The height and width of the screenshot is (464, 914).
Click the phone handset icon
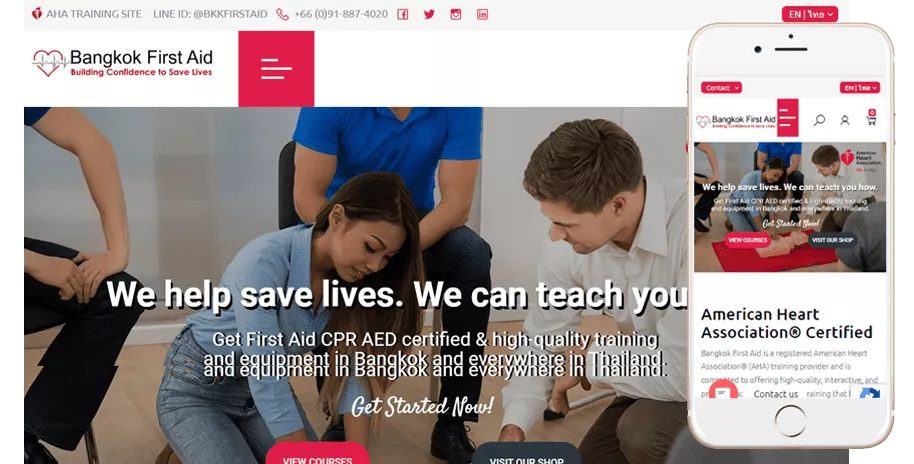(282, 15)
